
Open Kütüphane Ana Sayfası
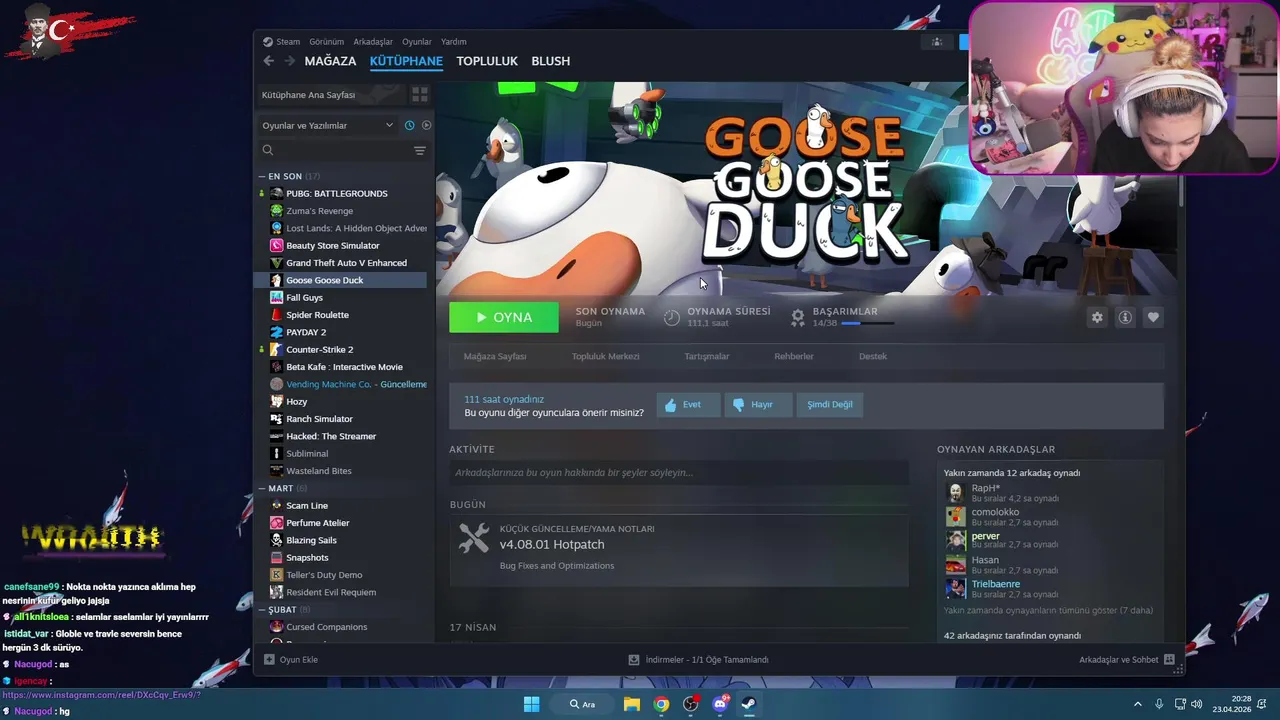[x=332, y=95]
